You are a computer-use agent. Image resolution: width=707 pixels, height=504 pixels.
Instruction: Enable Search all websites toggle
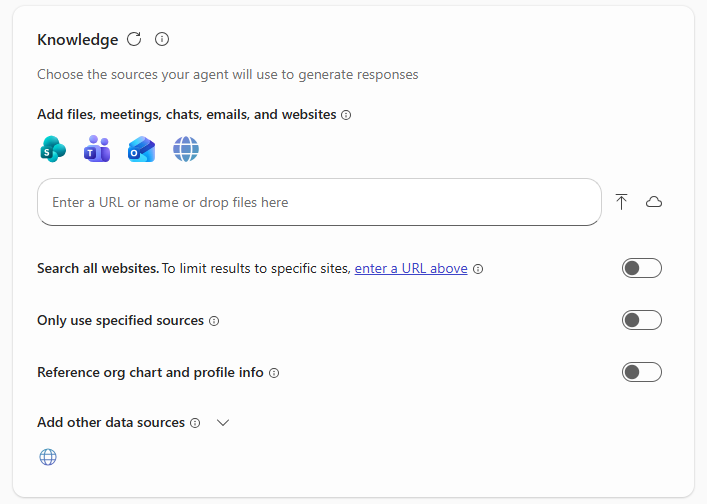point(641,268)
